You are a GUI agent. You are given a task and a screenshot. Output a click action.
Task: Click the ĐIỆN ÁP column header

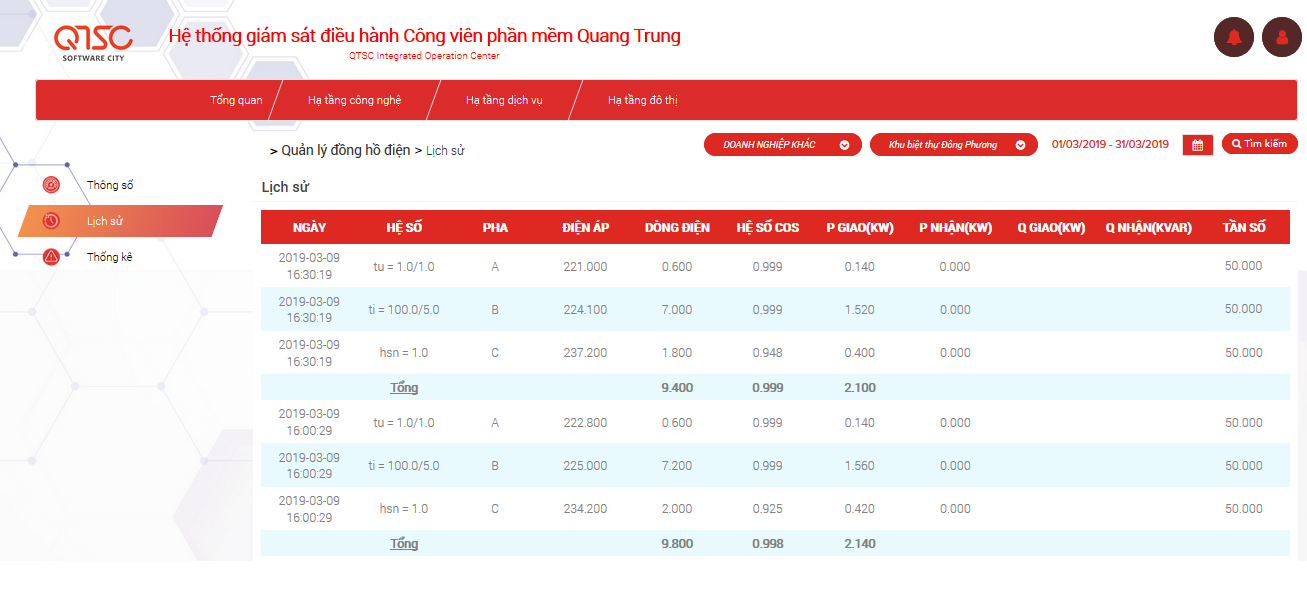click(585, 228)
